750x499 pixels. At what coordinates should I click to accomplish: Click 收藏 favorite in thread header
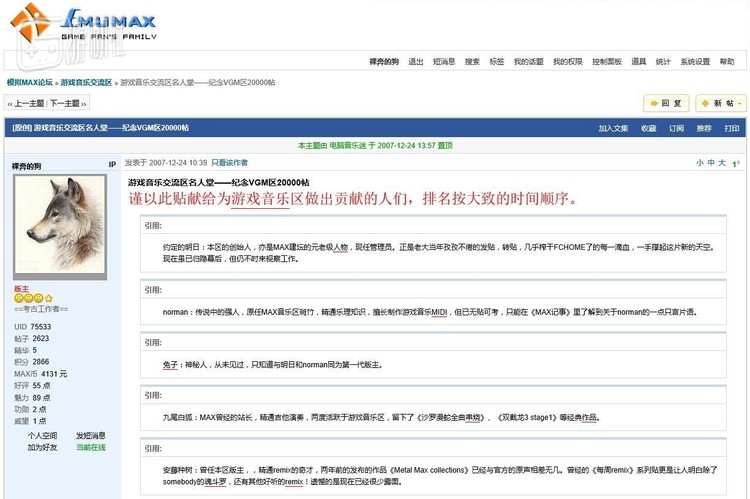[x=649, y=128]
